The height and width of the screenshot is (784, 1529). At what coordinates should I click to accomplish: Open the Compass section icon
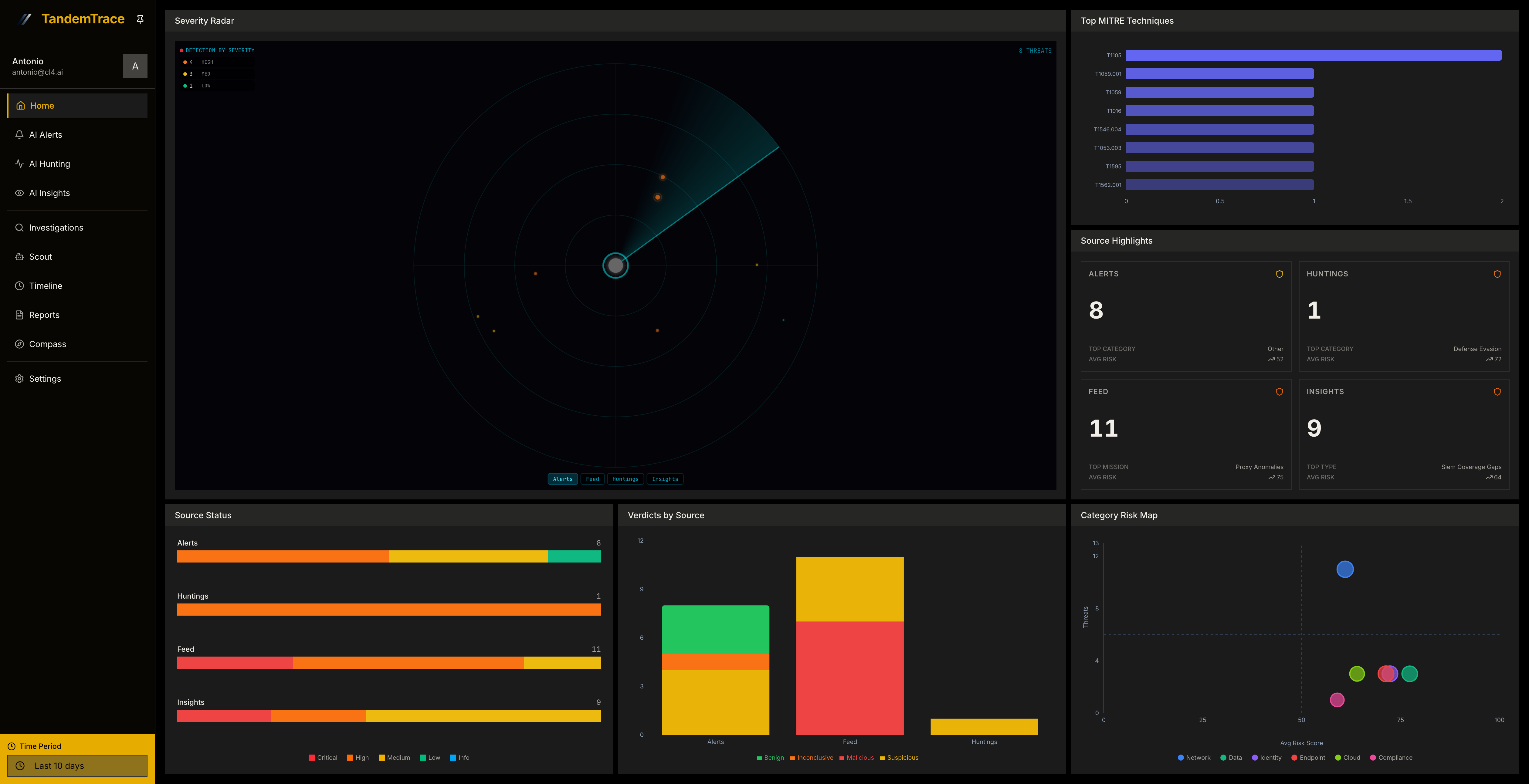(x=20, y=344)
